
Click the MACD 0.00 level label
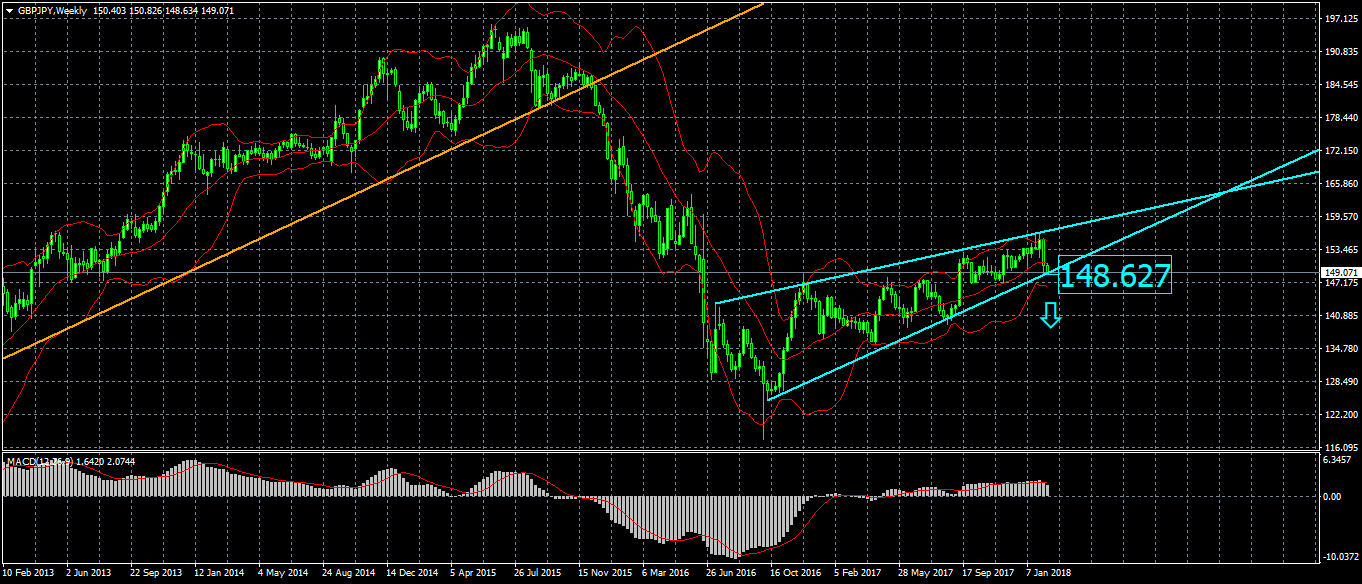[1331, 496]
